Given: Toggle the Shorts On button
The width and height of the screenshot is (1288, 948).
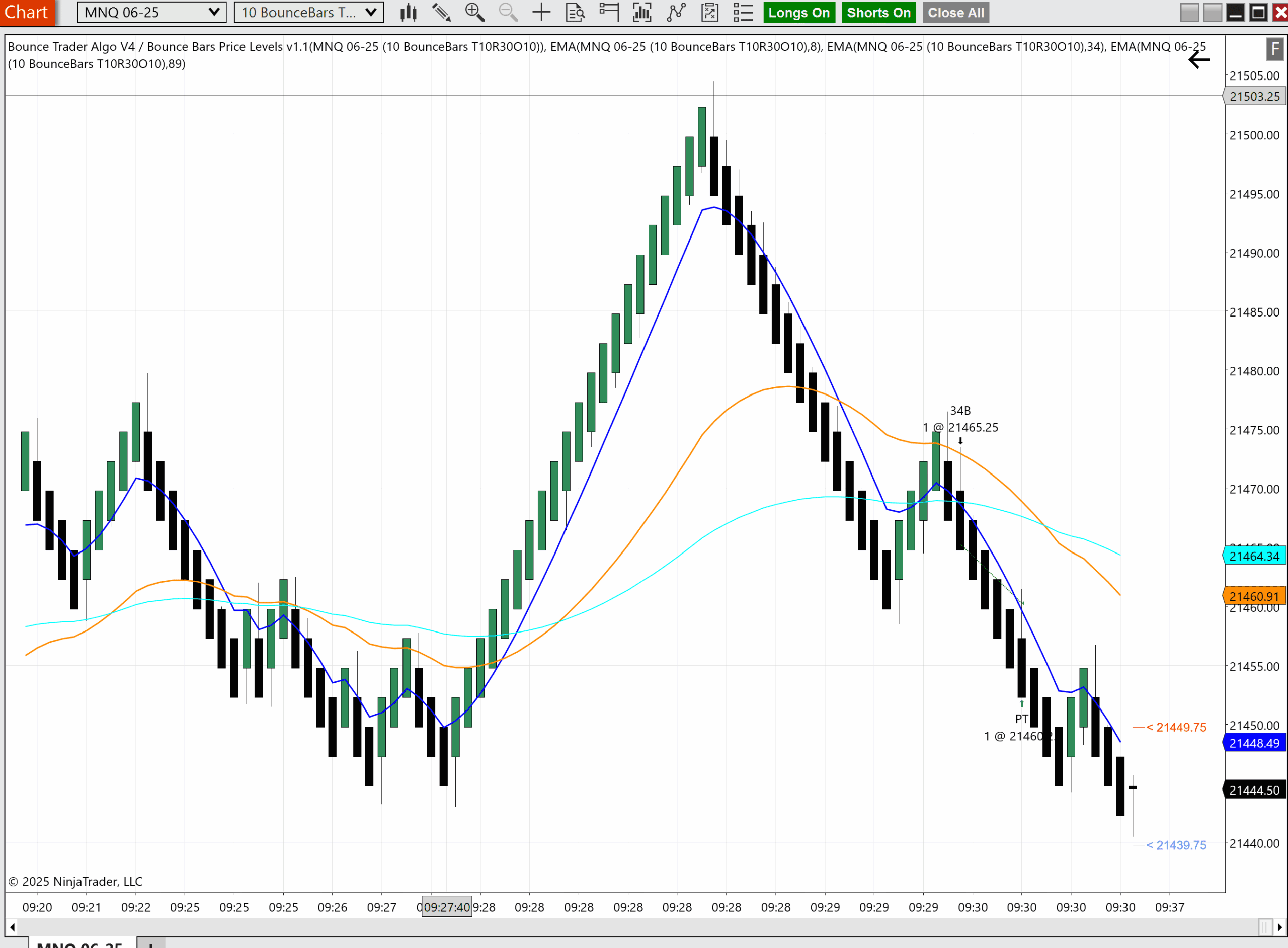Looking at the screenshot, I should point(878,13).
